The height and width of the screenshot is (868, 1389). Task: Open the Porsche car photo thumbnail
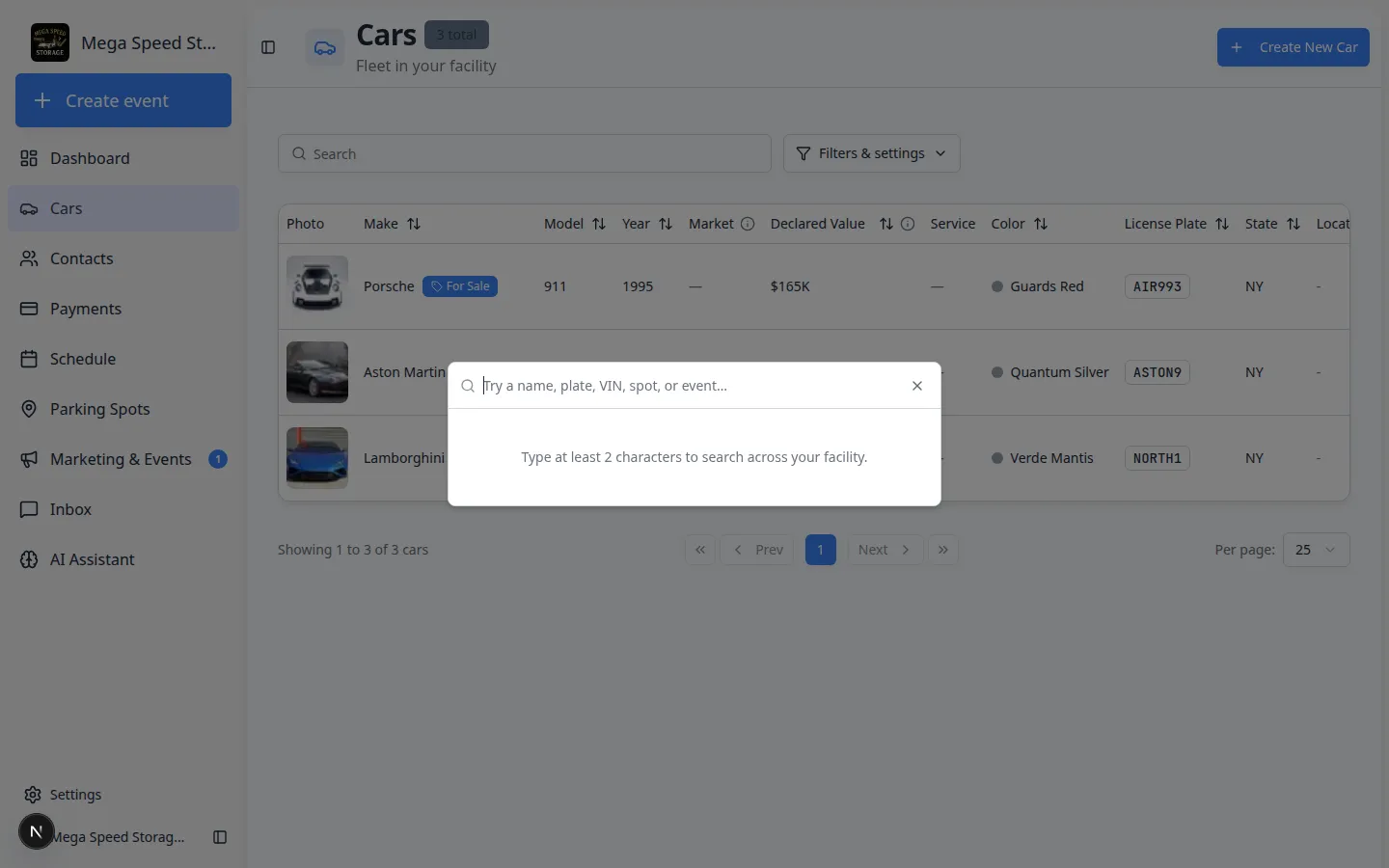[x=317, y=286]
